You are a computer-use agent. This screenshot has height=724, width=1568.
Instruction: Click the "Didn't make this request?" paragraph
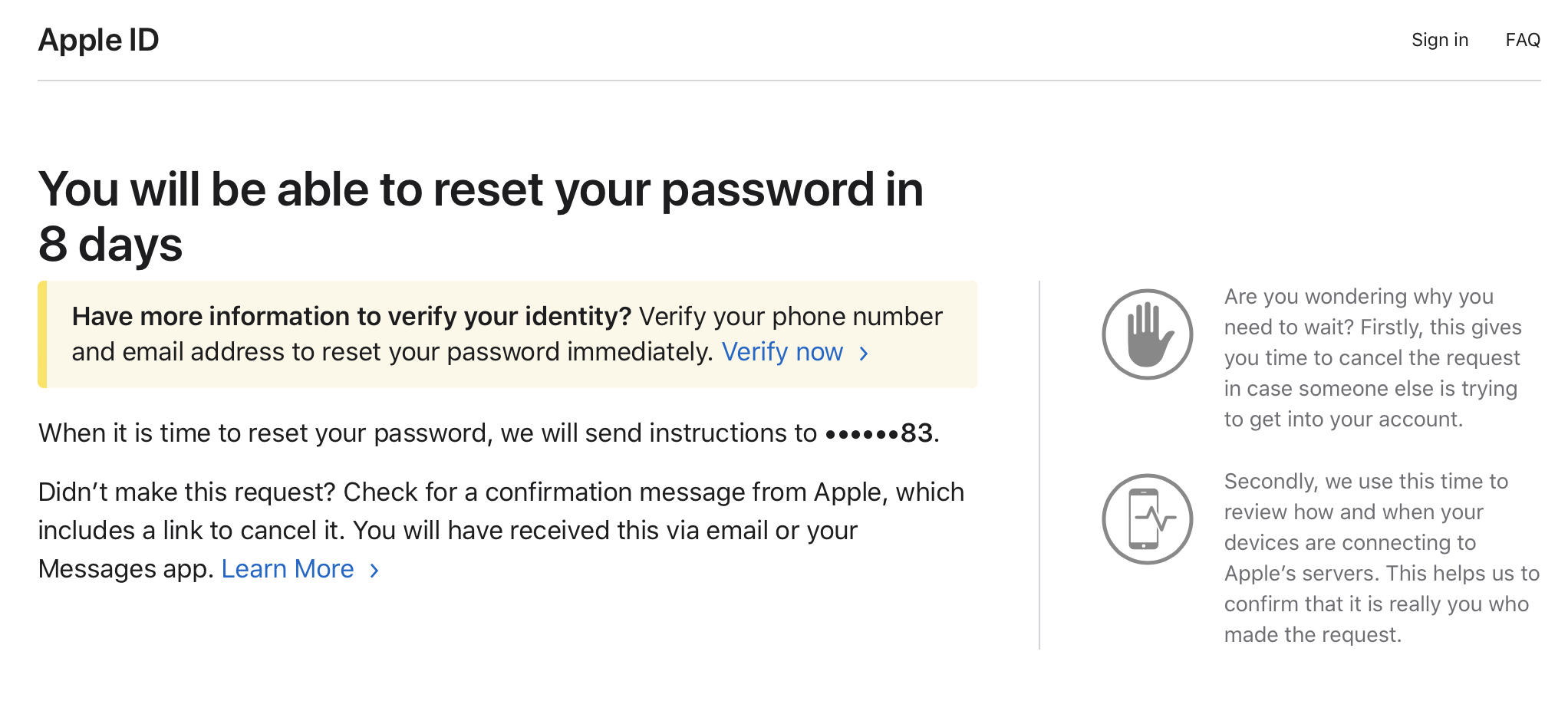tap(500, 530)
